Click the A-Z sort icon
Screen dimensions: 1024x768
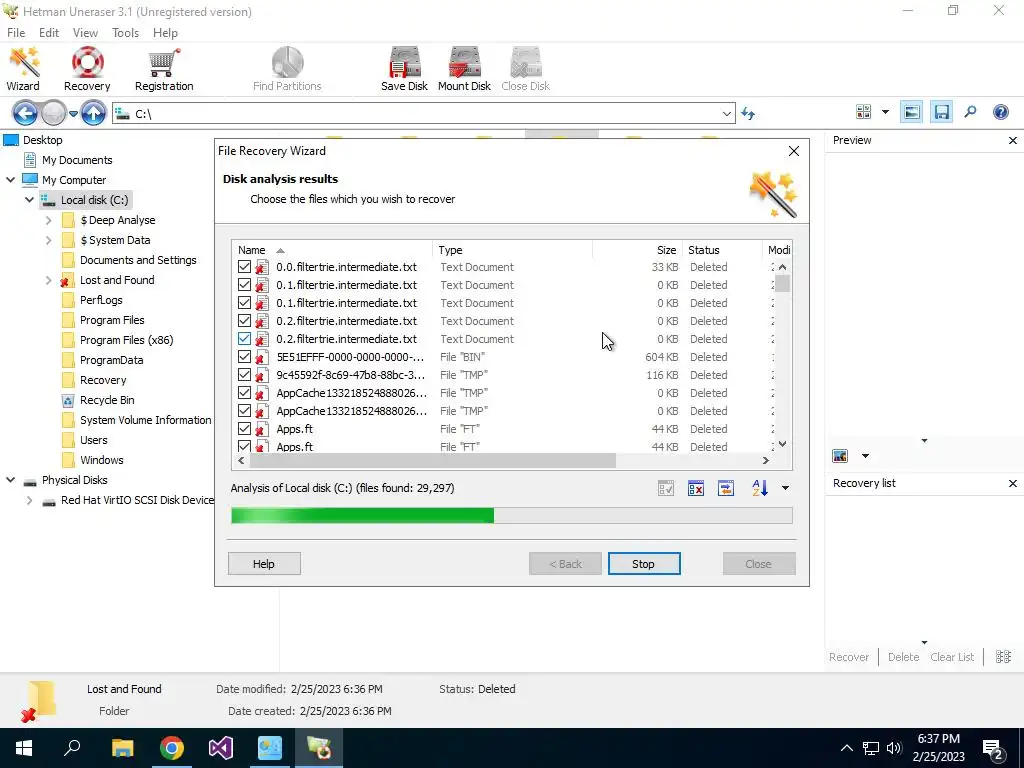760,488
